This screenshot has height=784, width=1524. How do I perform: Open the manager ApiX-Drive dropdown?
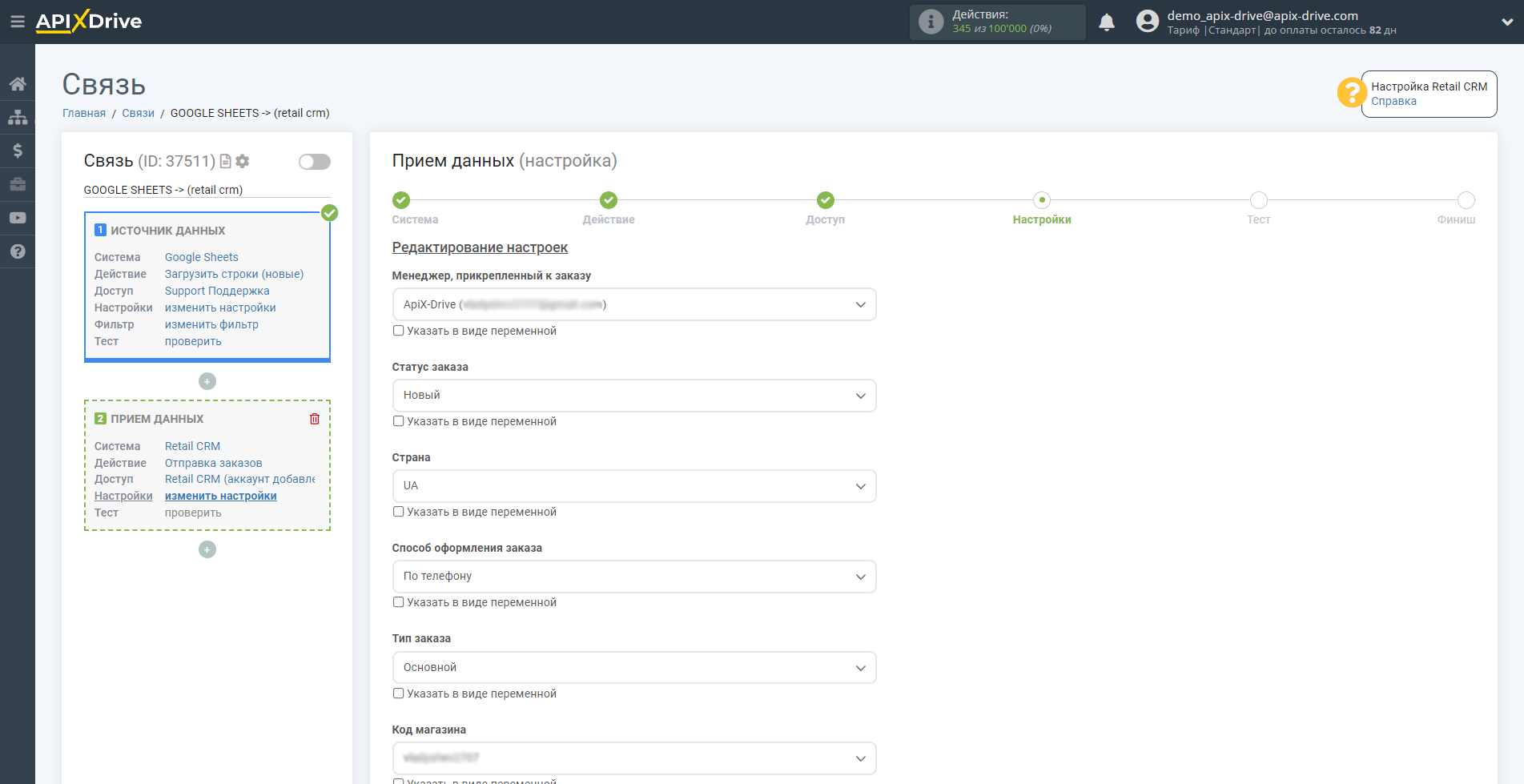[634, 304]
